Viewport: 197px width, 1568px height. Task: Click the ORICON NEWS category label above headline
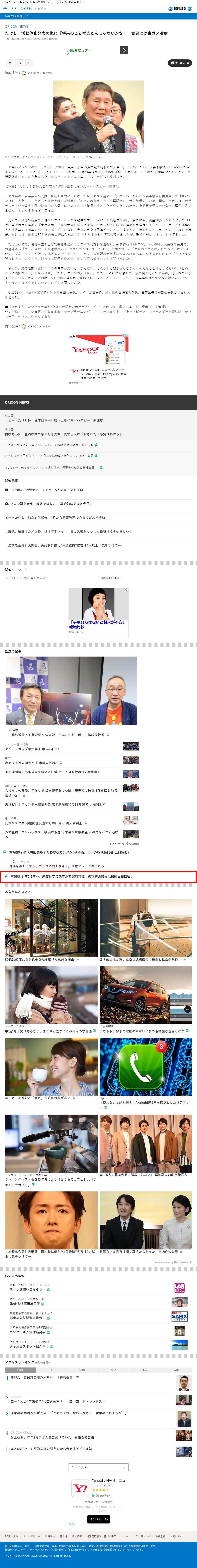[x=16, y=27]
